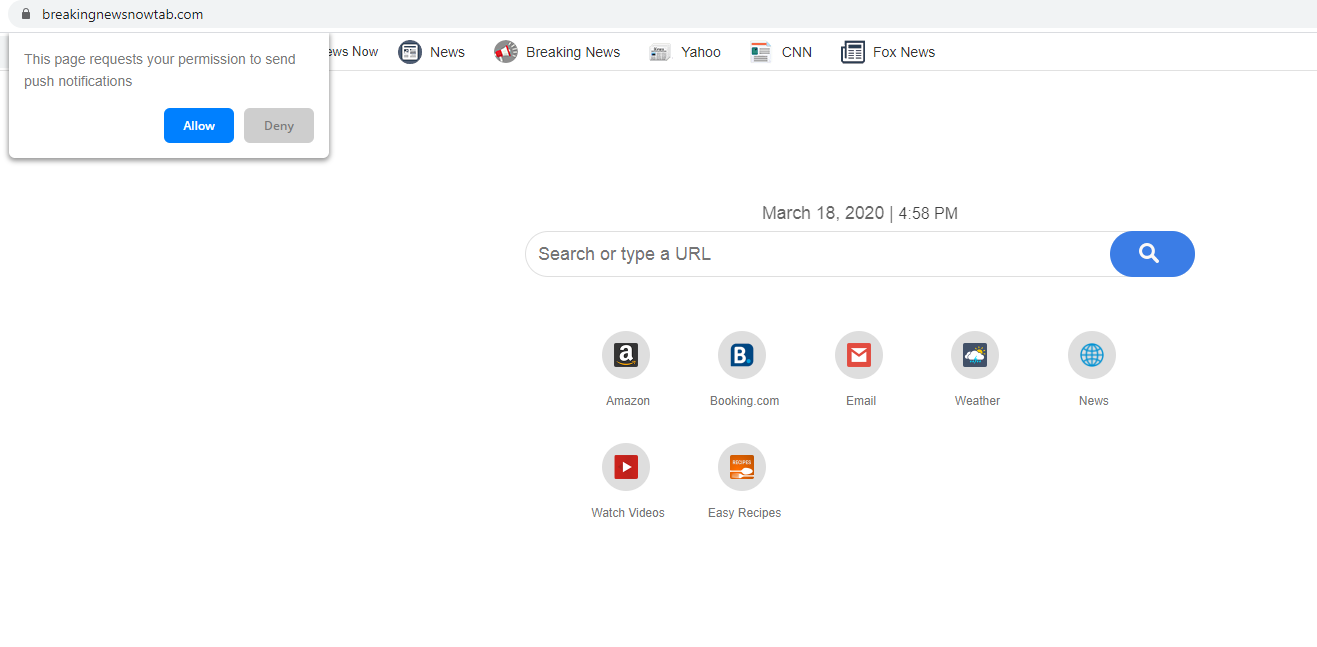Viewport: 1317px width, 647px height.
Task: Open the Booking.com shortcut icon
Action: point(742,355)
